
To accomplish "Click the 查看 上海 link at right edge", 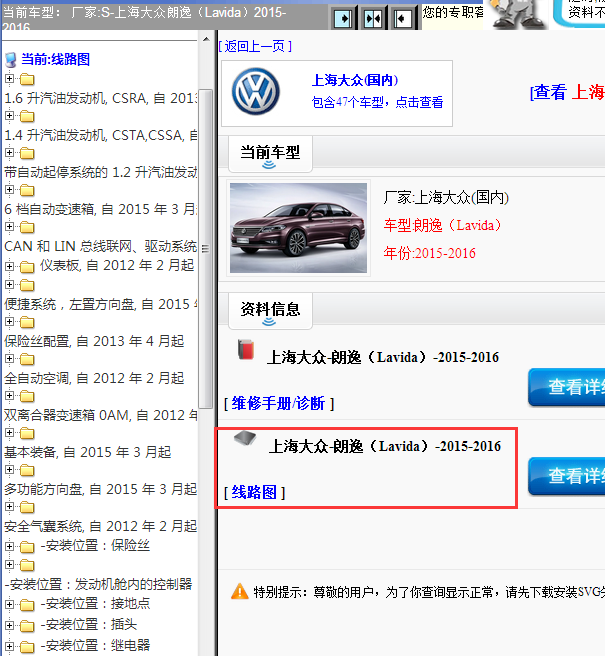I will 567,92.
